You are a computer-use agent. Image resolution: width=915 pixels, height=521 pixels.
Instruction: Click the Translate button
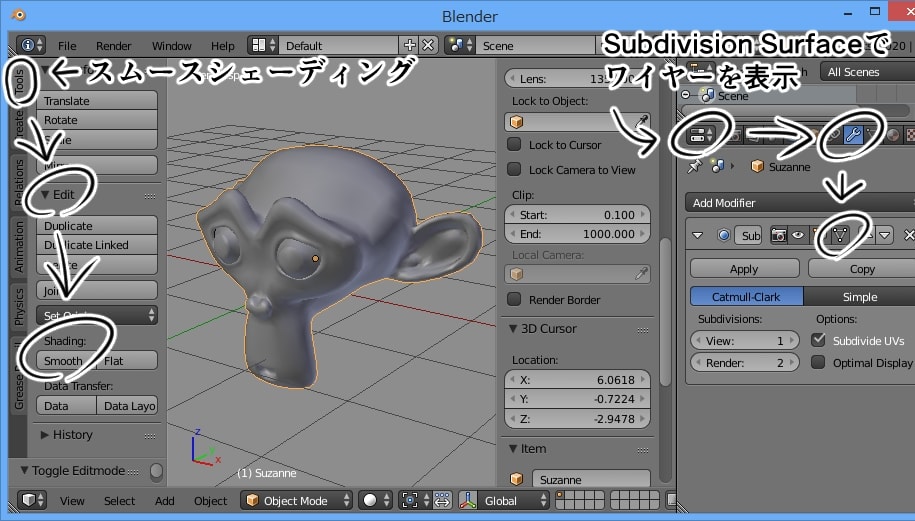point(97,100)
